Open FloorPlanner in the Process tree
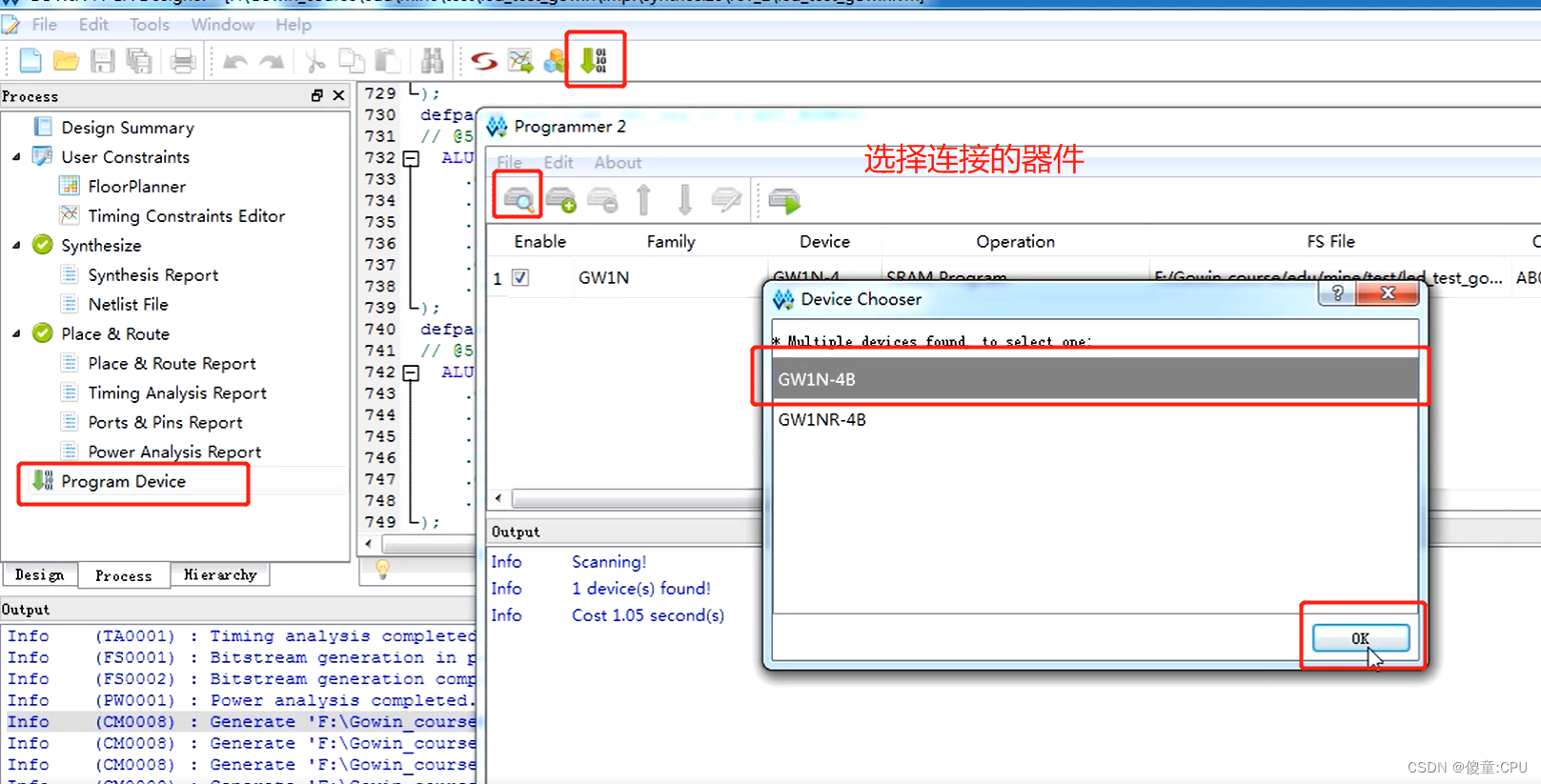Viewport: 1541px width, 784px height. coord(136,186)
